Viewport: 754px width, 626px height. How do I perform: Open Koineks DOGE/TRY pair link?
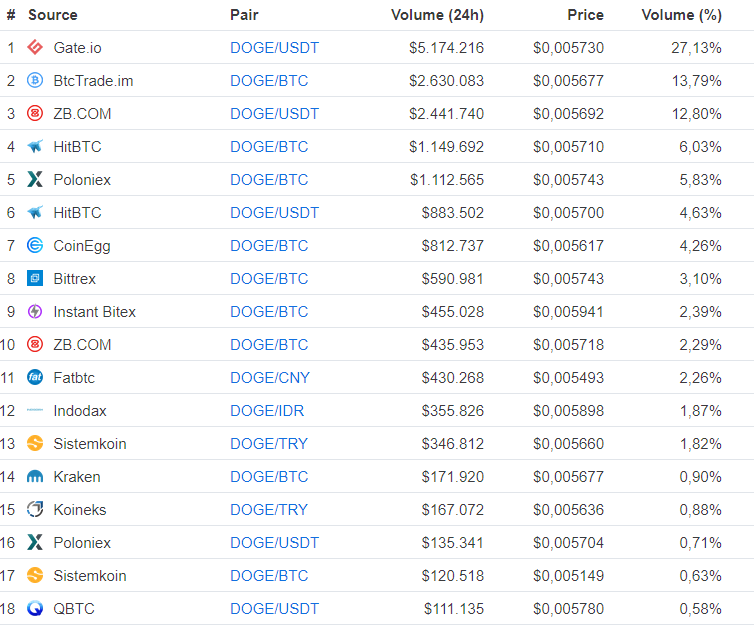click(x=269, y=510)
